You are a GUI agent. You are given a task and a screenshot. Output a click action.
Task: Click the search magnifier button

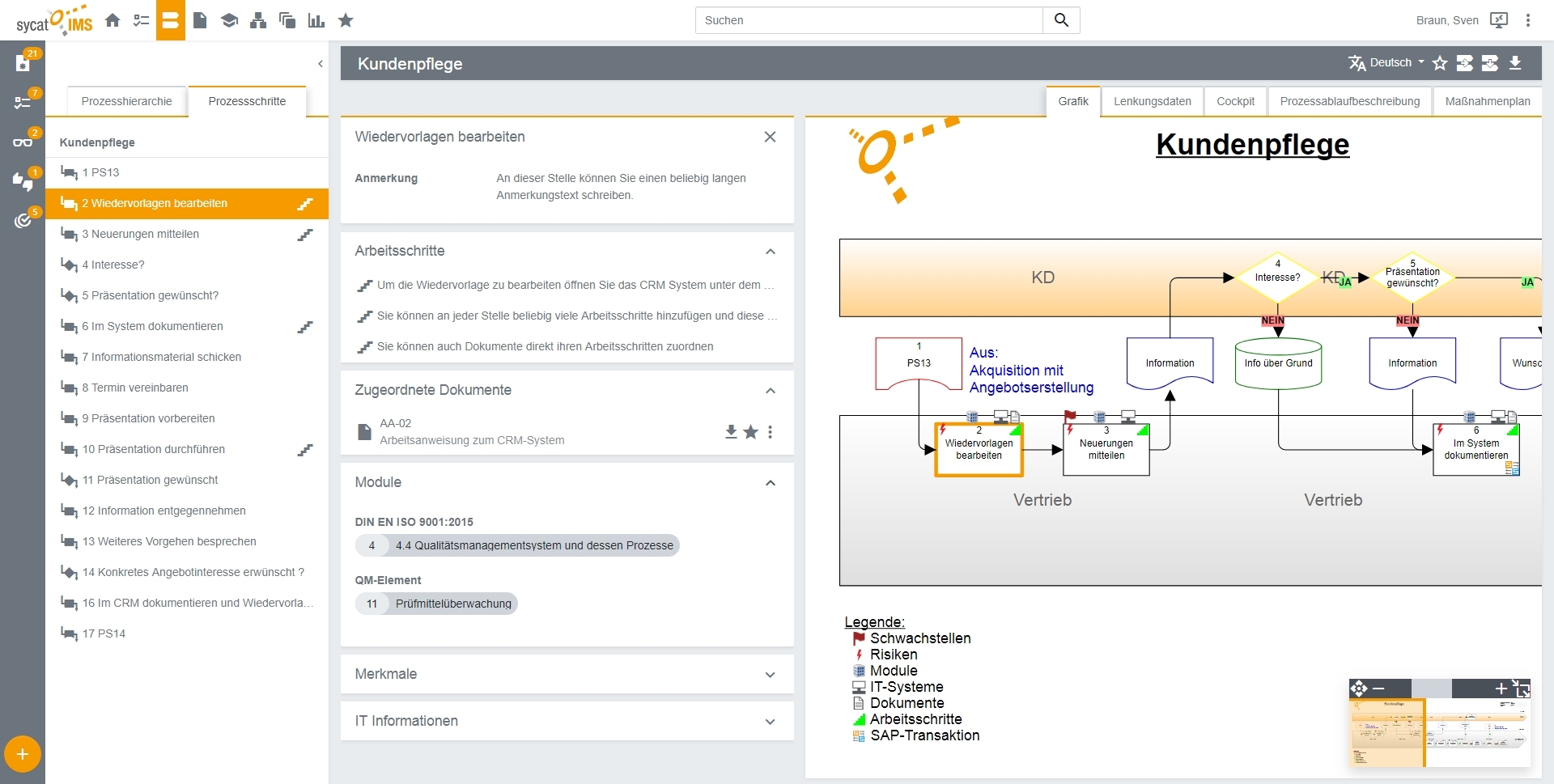point(1061,20)
